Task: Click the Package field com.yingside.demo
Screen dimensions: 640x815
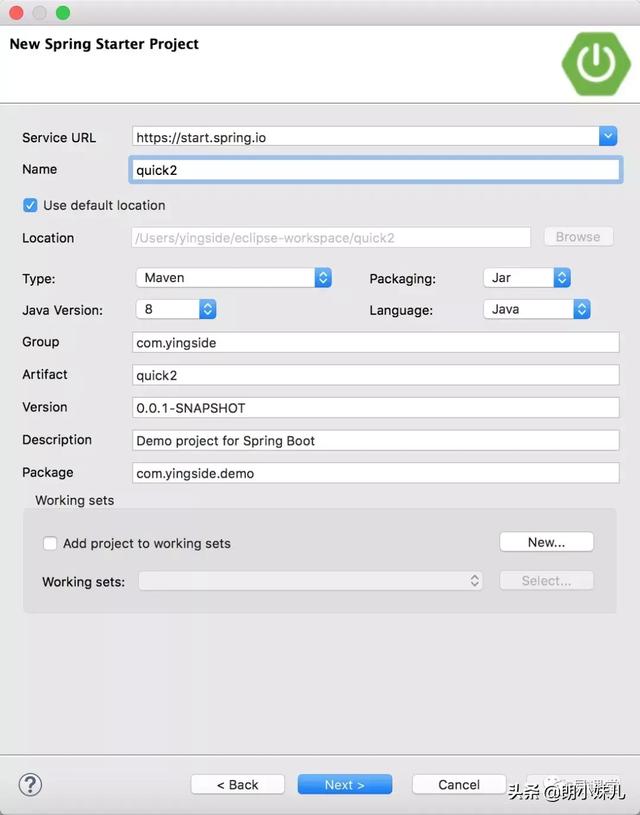Action: coord(375,474)
